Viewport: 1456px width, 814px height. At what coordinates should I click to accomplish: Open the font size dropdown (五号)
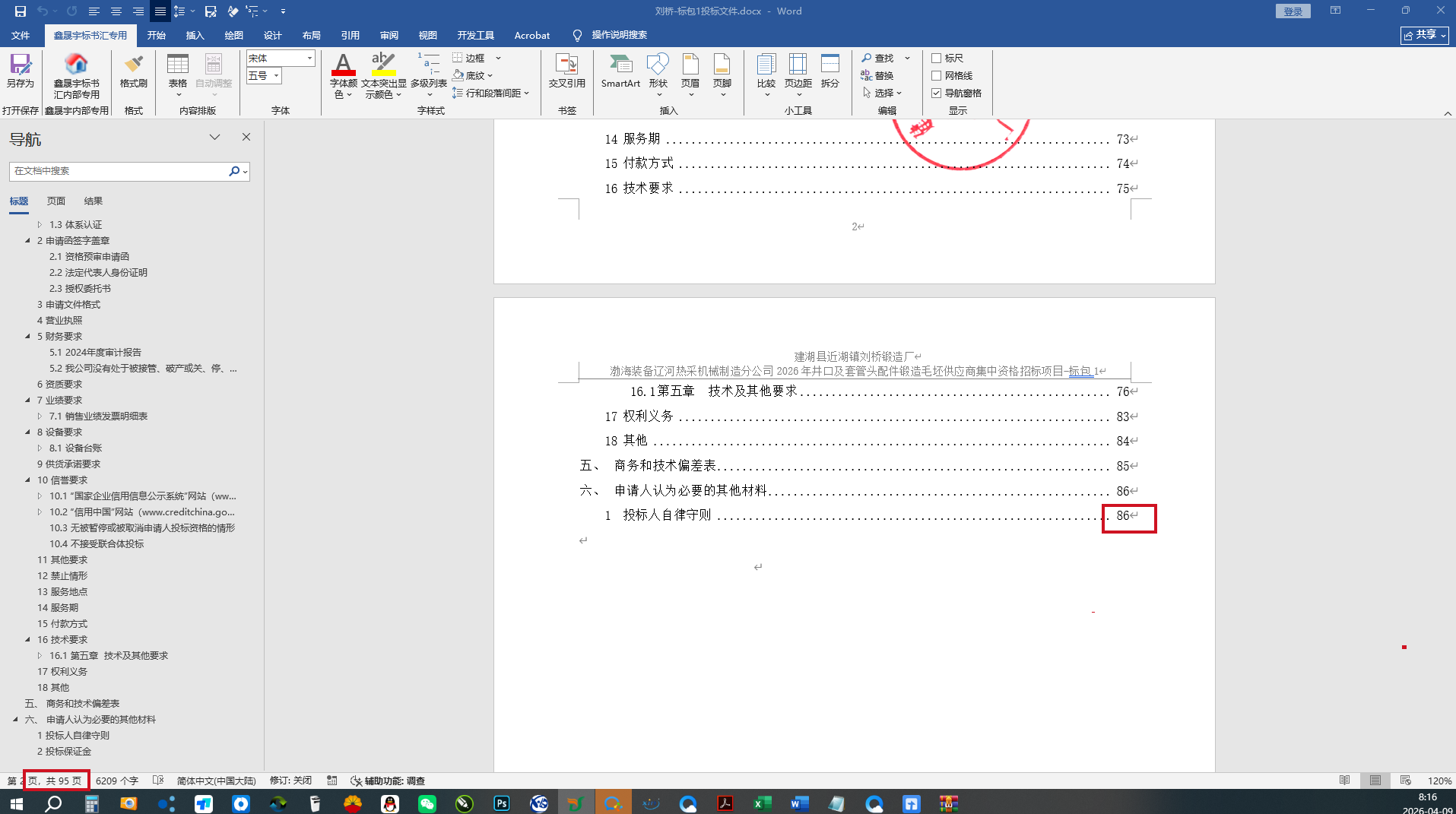coord(276,75)
